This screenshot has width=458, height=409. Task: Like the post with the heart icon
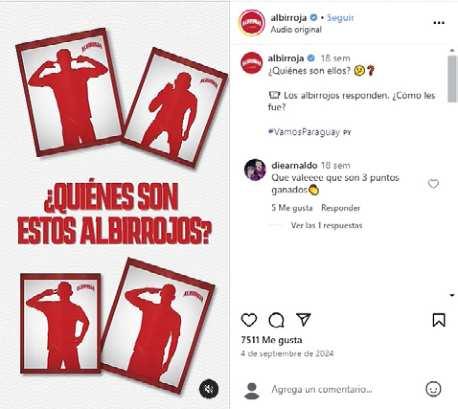click(x=249, y=320)
